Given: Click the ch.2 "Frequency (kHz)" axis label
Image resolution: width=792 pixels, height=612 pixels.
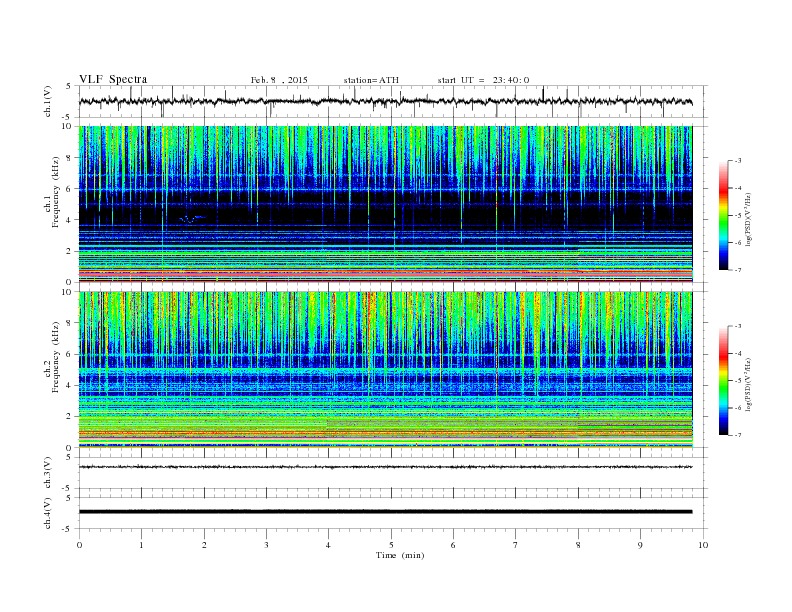Looking at the screenshot, I should click(x=56, y=357).
